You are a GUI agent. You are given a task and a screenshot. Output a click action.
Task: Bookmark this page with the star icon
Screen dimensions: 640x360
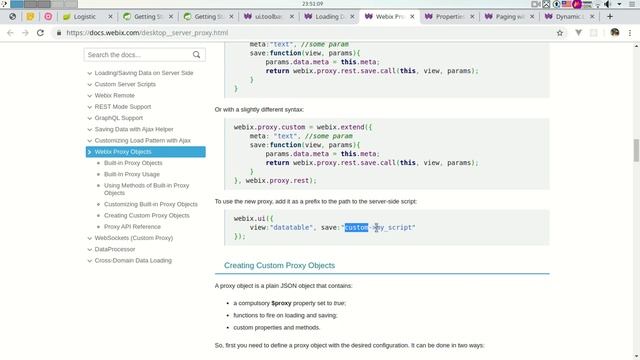[560, 33]
